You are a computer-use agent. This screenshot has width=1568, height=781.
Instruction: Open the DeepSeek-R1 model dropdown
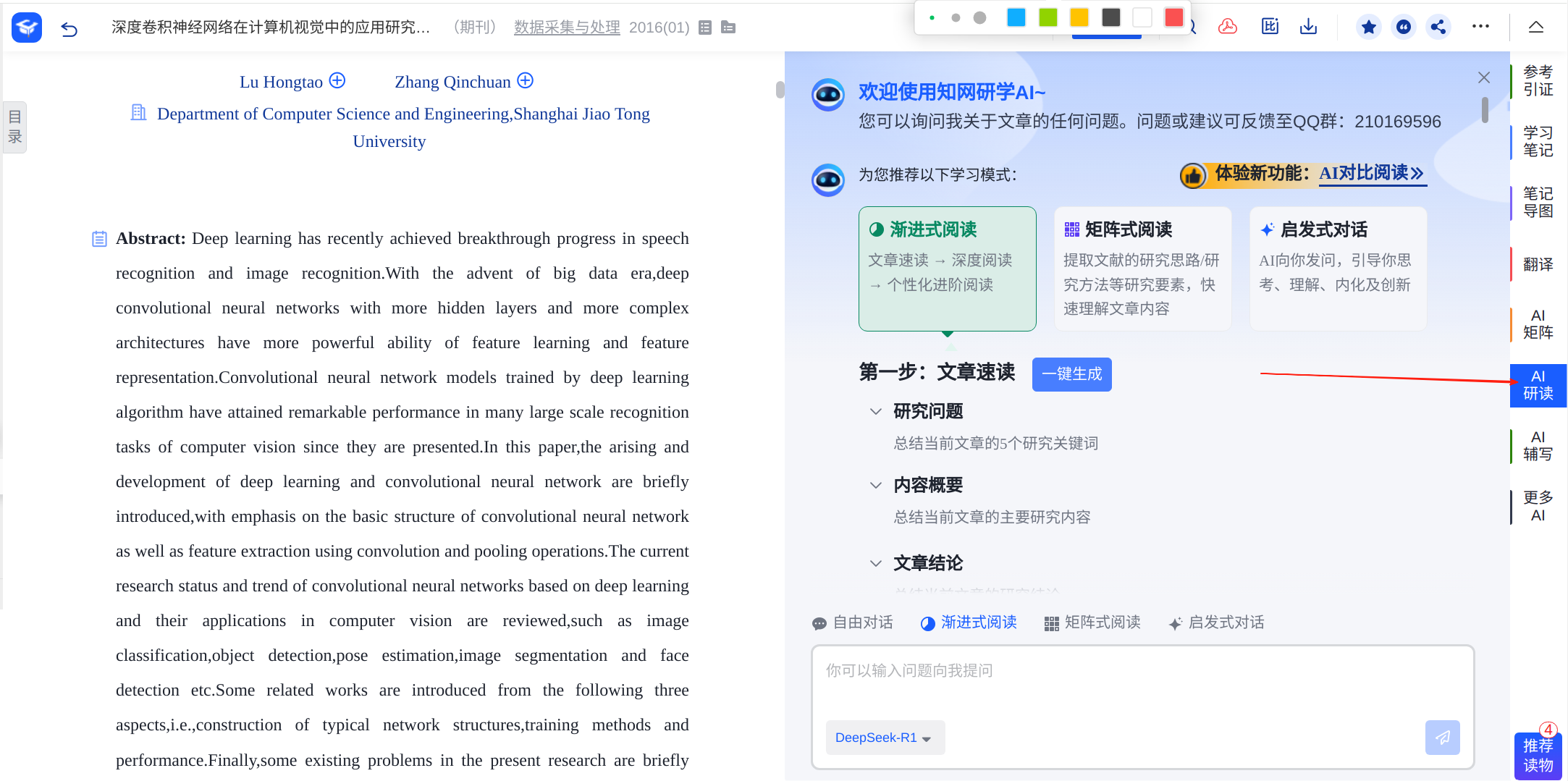(x=884, y=738)
